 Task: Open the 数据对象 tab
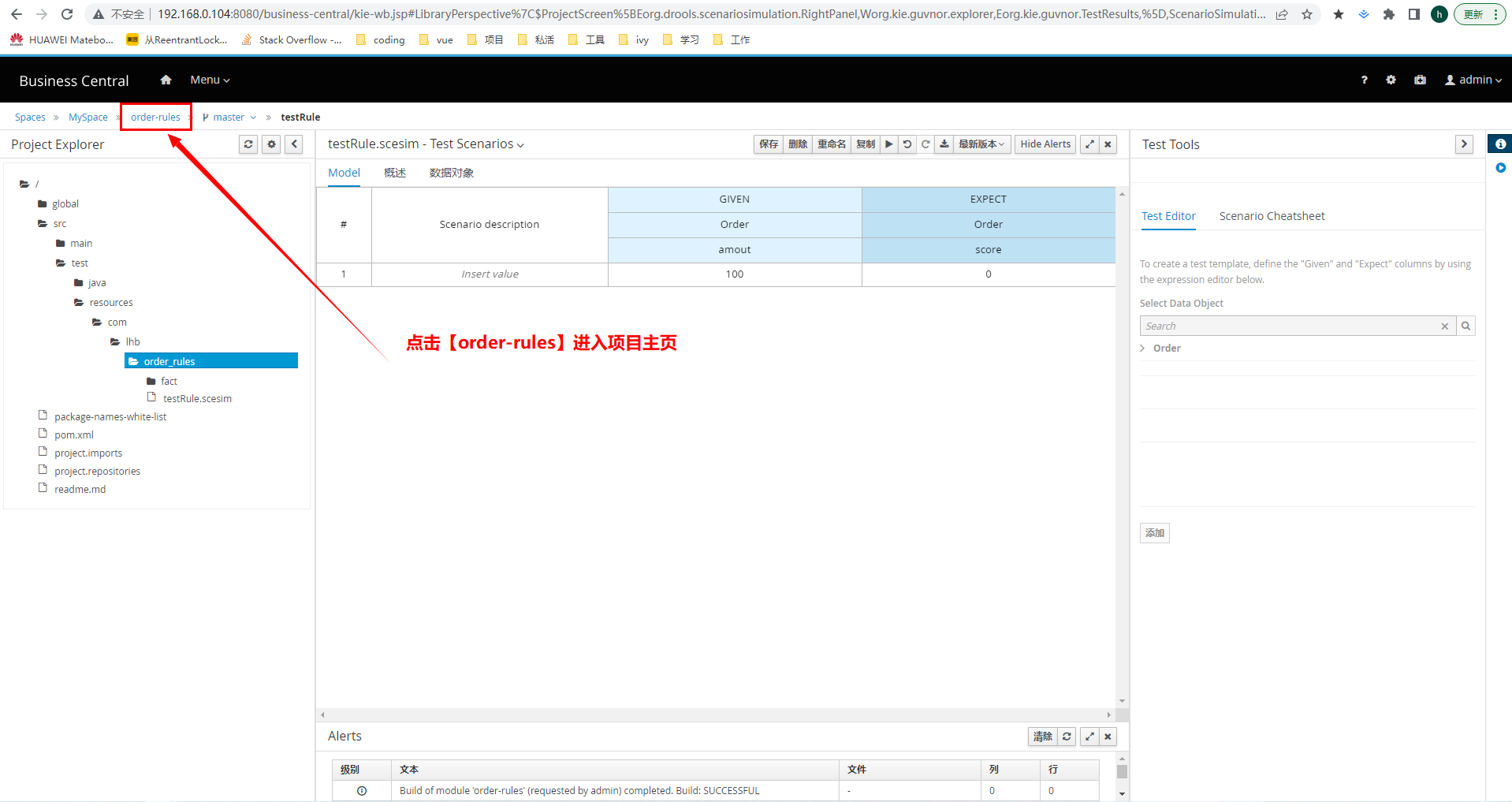click(x=451, y=173)
